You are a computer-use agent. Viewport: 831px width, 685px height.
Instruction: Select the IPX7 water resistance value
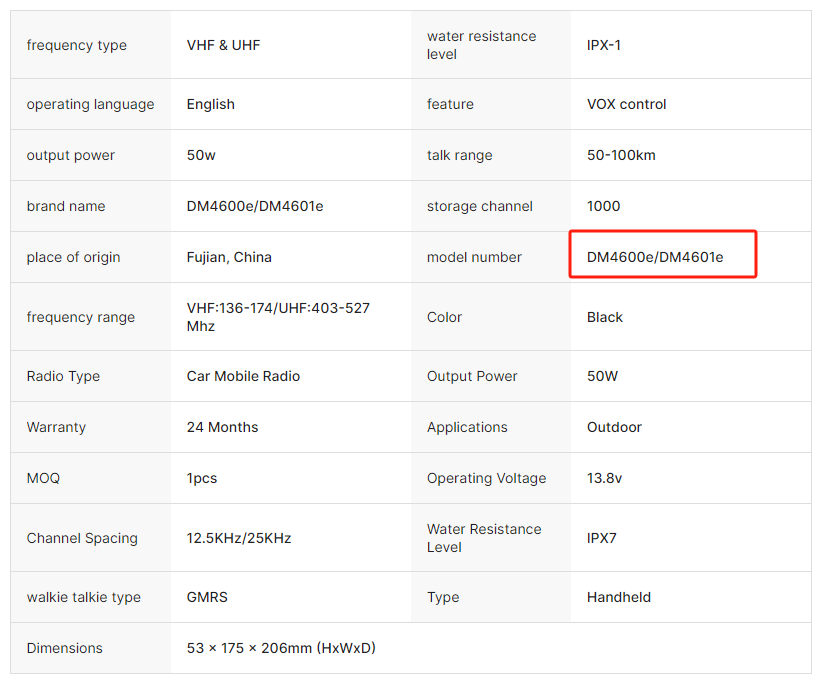tap(602, 538)
